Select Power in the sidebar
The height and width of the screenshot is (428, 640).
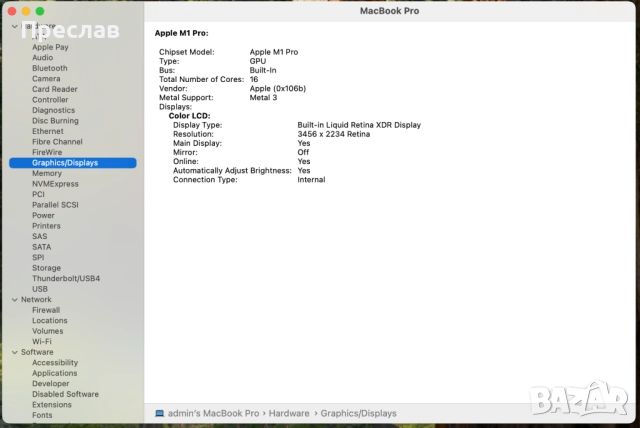[43, 215]
